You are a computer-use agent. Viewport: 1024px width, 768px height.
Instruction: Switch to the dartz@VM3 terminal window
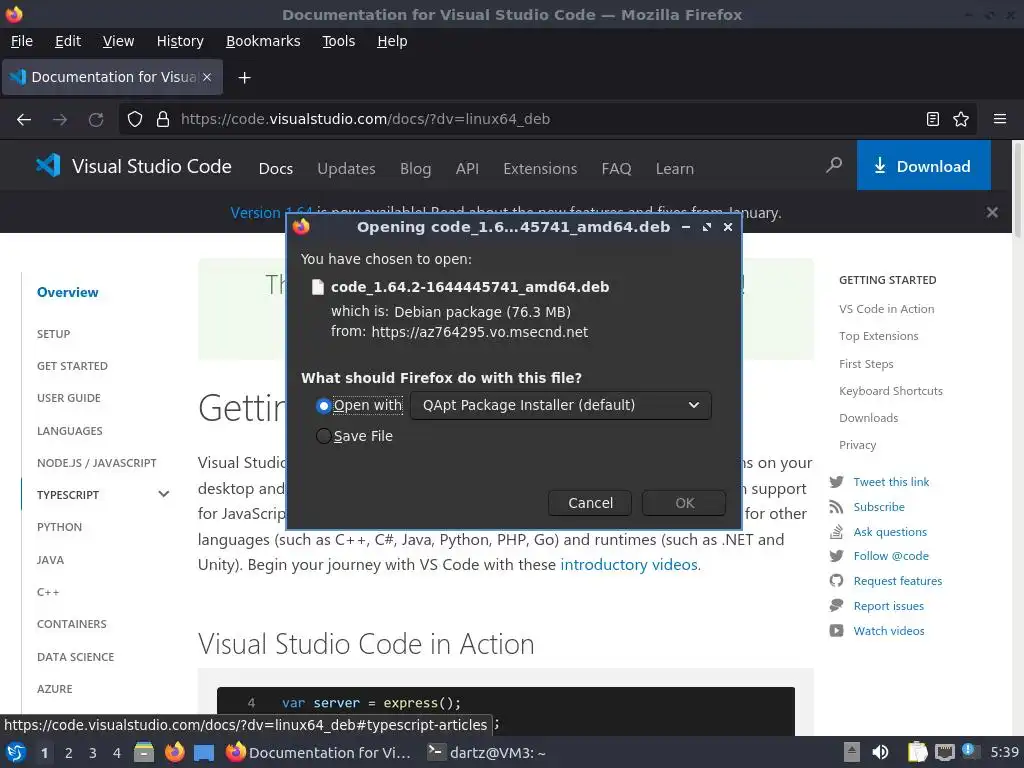coord(486,753)
